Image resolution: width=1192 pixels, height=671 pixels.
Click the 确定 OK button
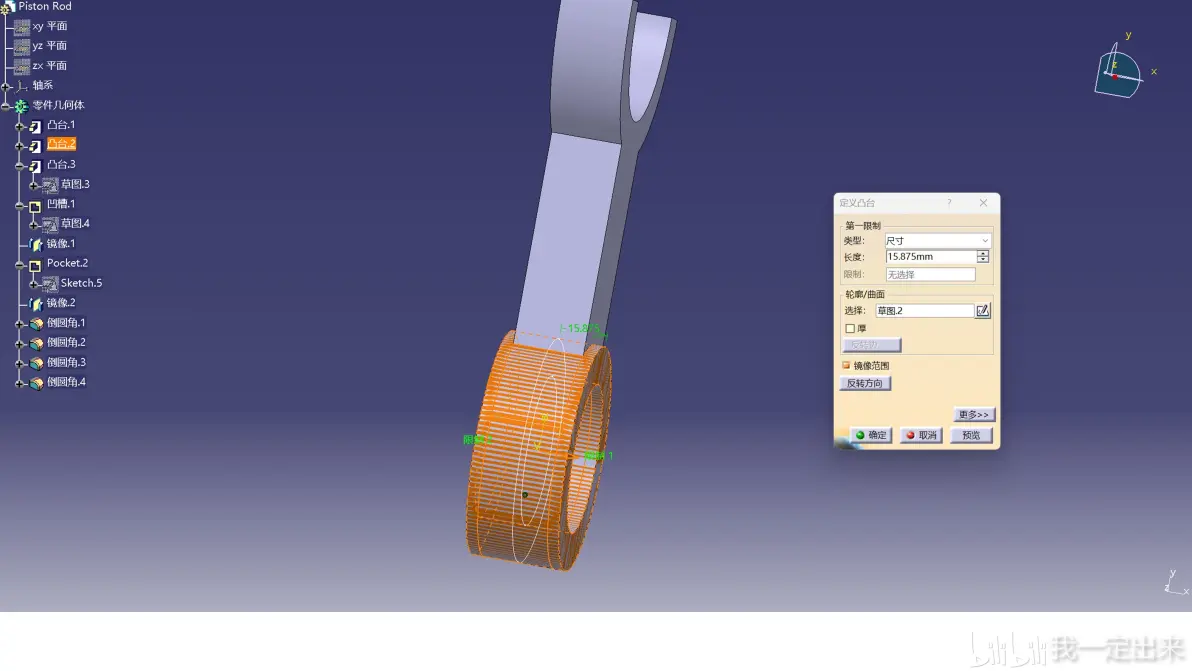pyautogui.click(x=870, y=435)
